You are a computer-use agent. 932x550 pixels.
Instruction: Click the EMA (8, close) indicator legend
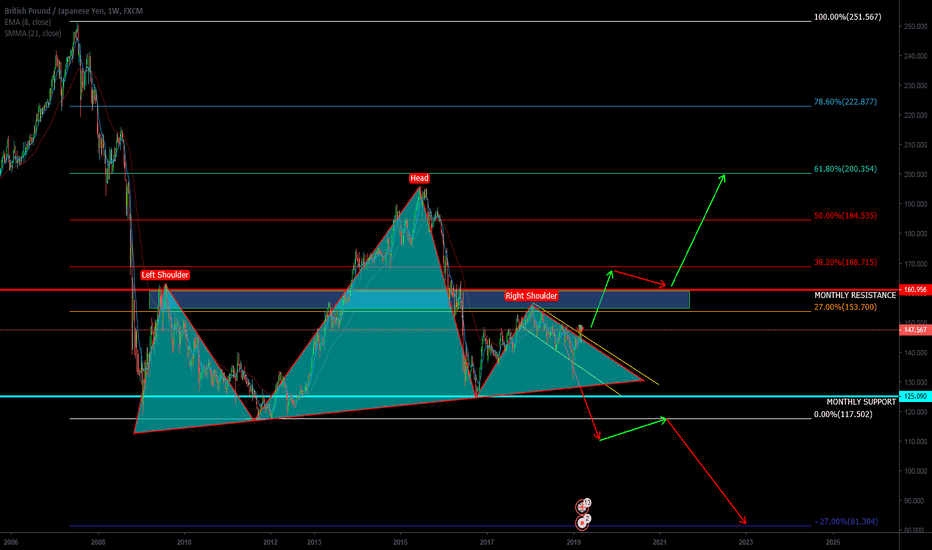(27, 22)
